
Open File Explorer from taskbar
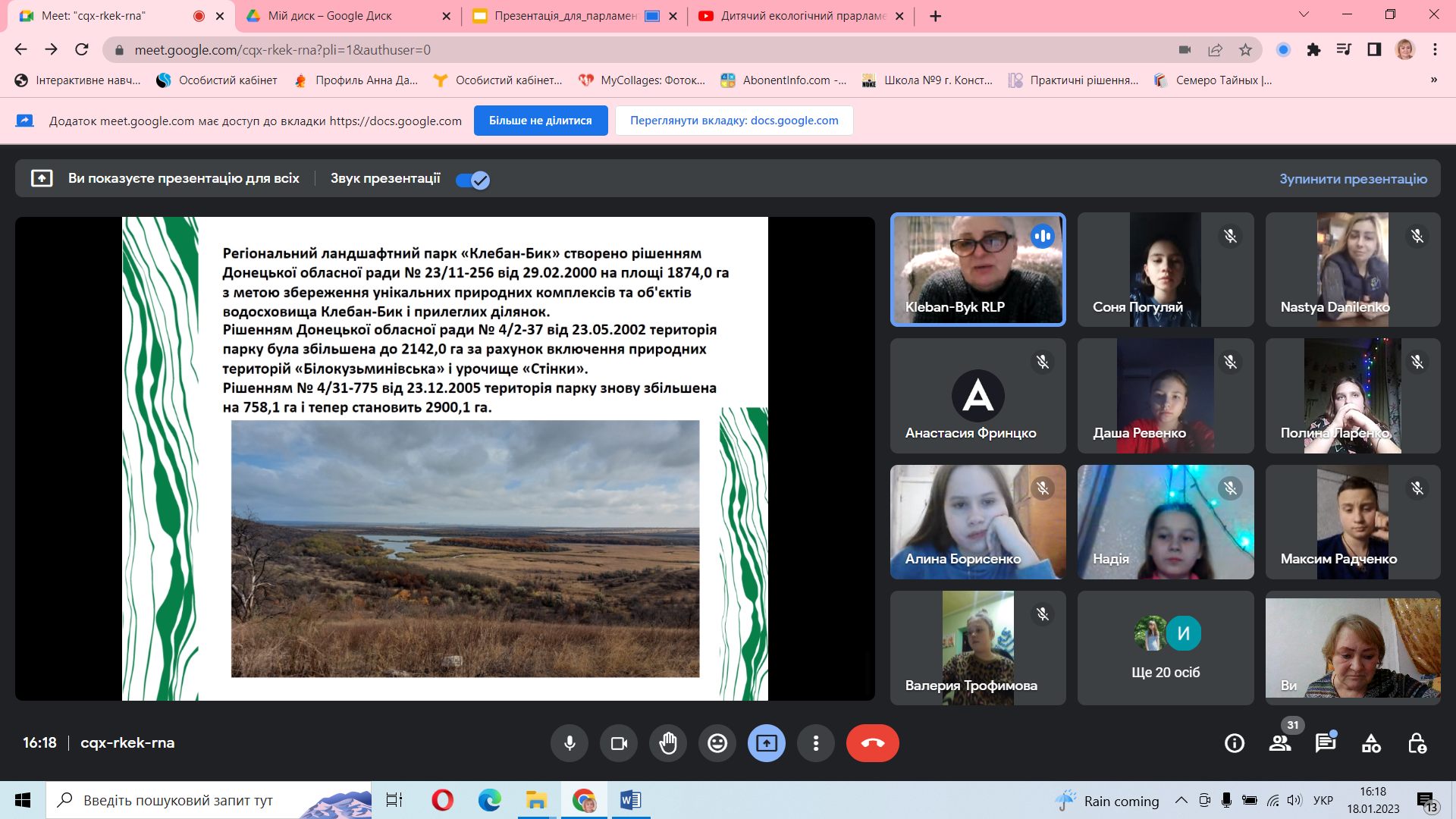pos(536,800)
